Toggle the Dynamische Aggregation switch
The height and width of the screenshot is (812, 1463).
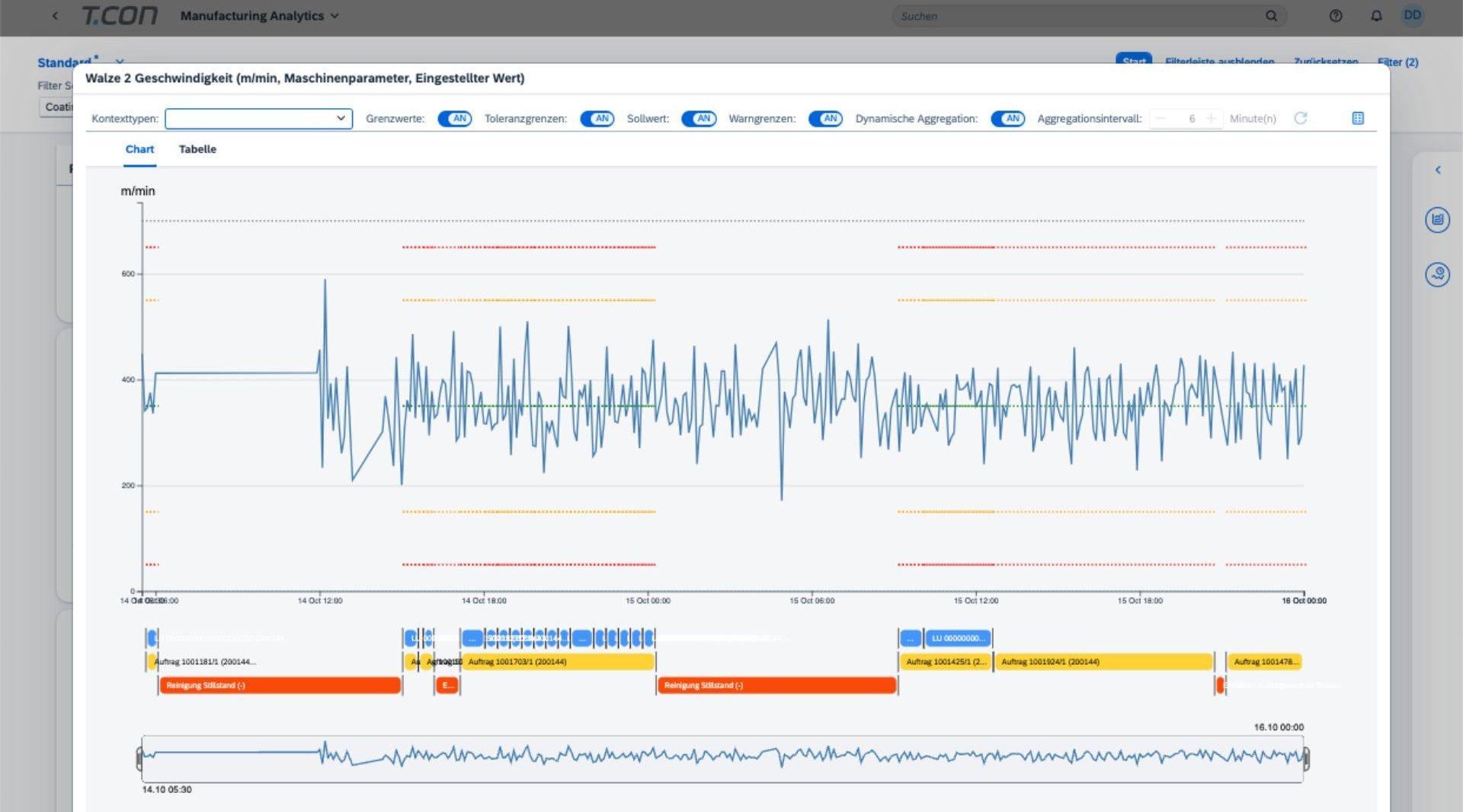pyautogui.click(x=1007, y=119)
